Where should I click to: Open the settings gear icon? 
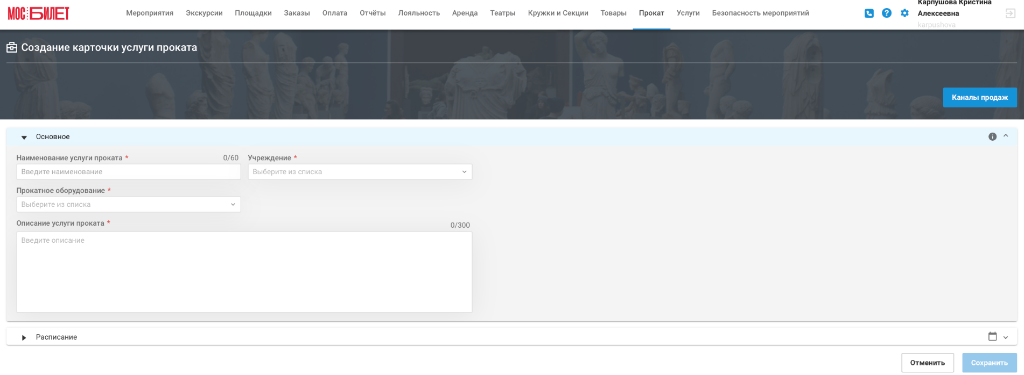tap(904, 13)
